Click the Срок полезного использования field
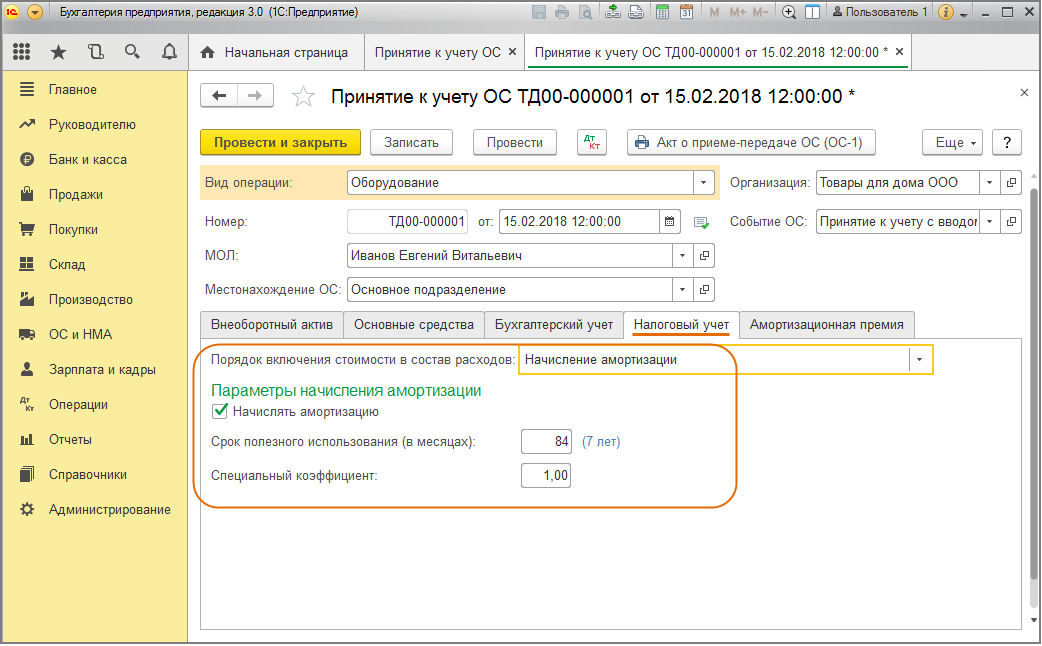Screen dimensions: 1042x646 click(546, 441)
